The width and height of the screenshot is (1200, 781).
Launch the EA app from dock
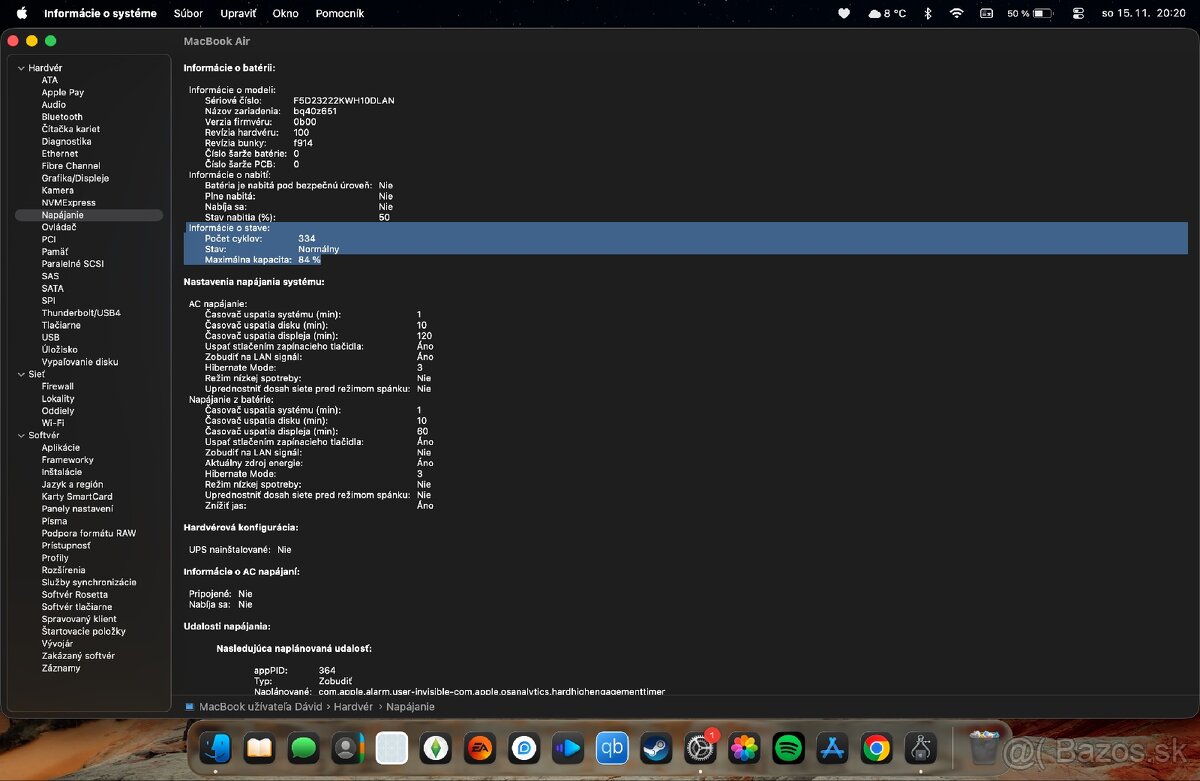tap(480, 748)
